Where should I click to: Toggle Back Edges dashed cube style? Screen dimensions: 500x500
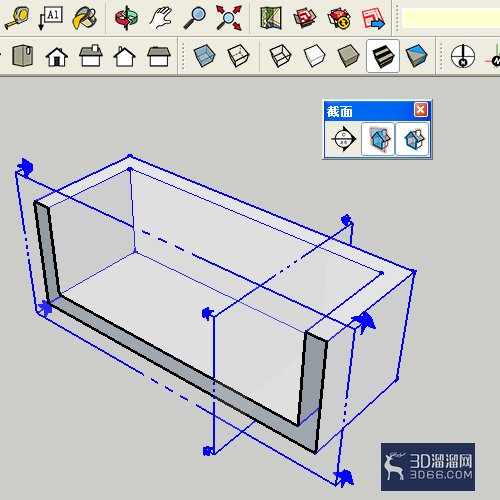(238, 56)
